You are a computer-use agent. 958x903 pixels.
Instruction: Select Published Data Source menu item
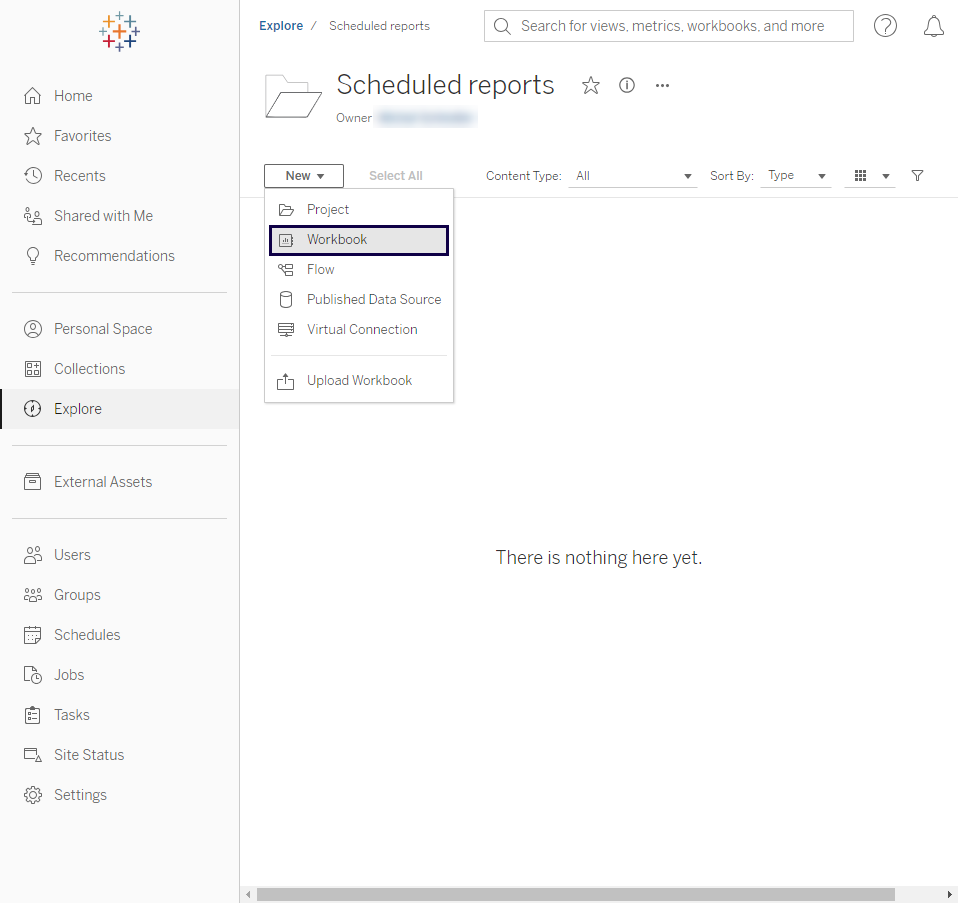373,299
